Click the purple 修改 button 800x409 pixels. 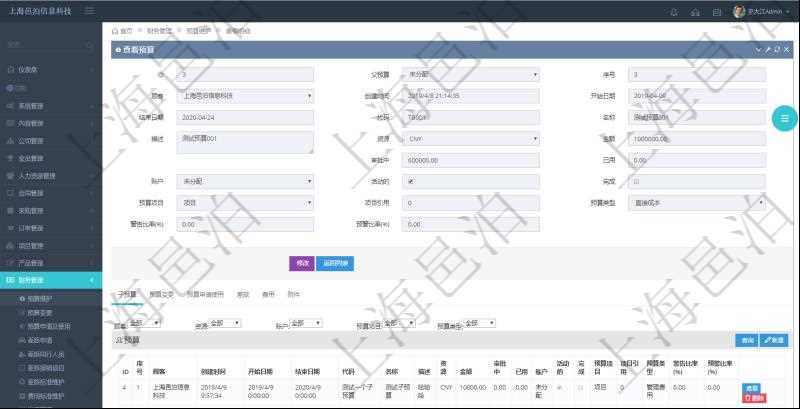tap(301, 263)
